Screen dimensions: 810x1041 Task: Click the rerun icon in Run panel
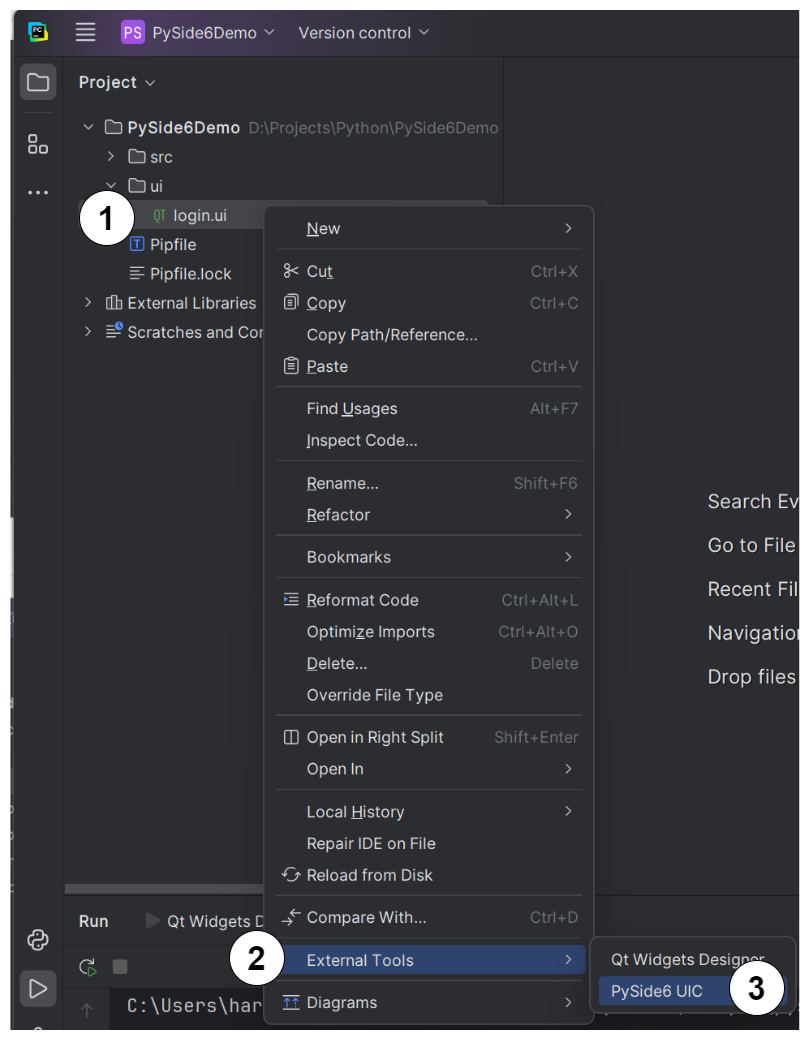[x=87, y=967]
